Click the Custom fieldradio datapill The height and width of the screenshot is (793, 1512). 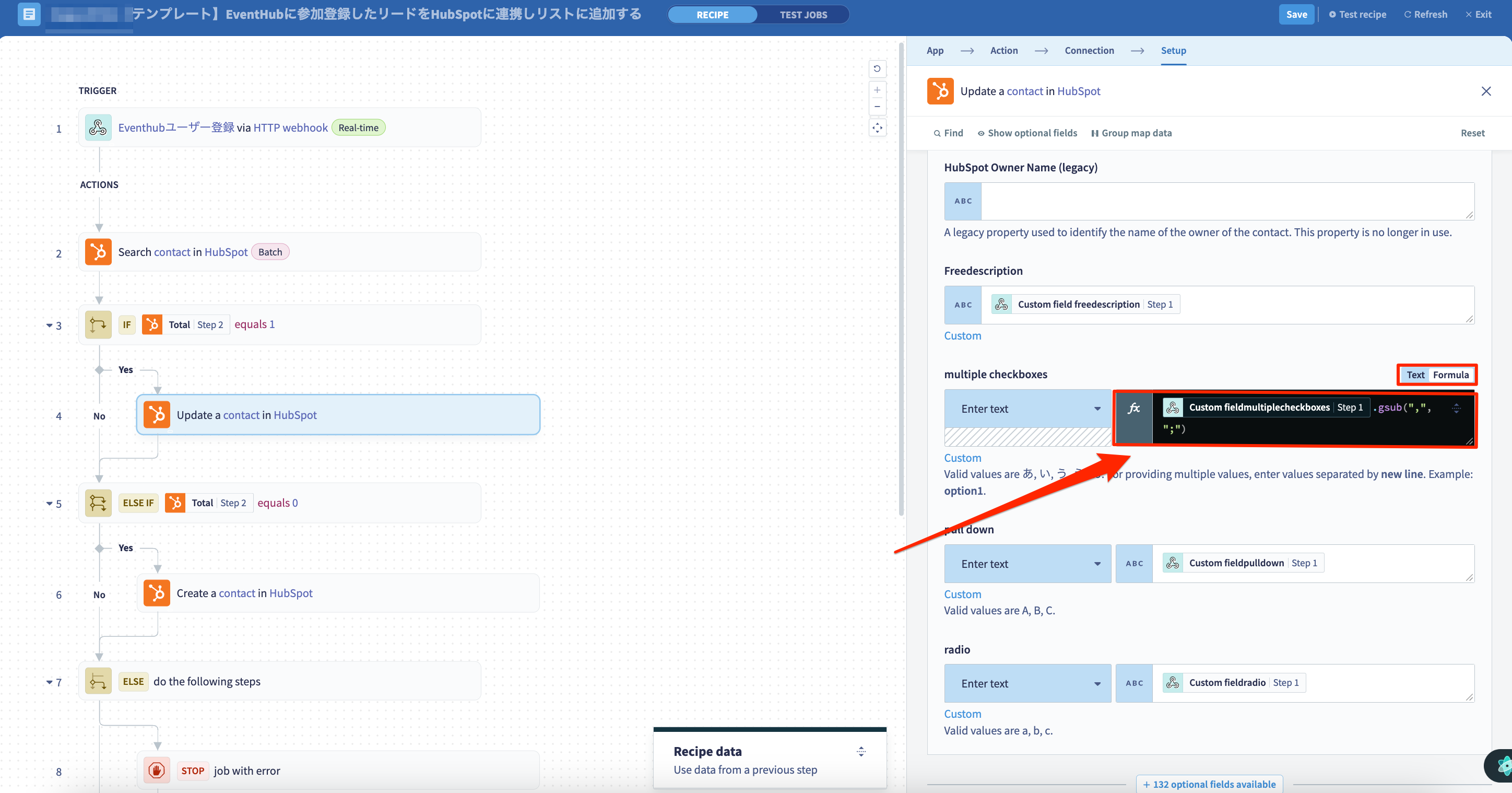(x=1234, y=683)
